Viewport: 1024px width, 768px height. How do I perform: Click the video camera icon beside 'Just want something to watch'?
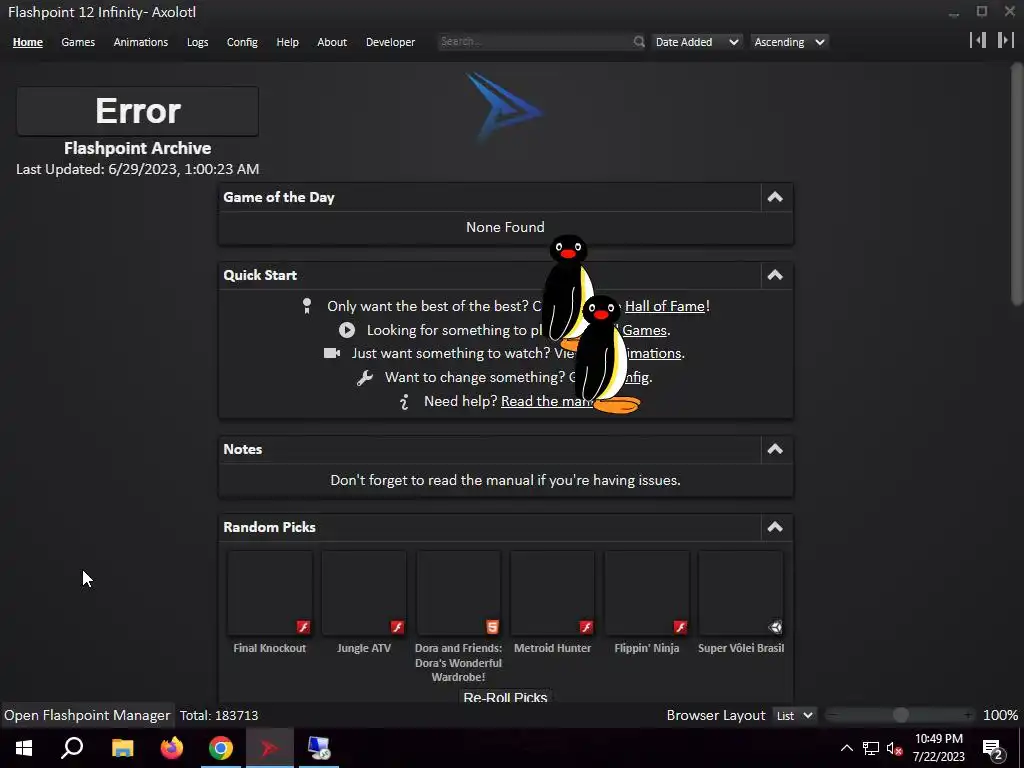332,353
